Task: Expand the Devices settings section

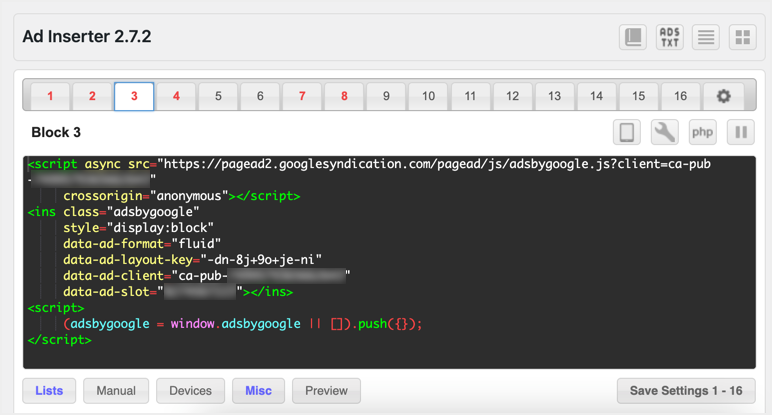Action: tap(190, 391)
